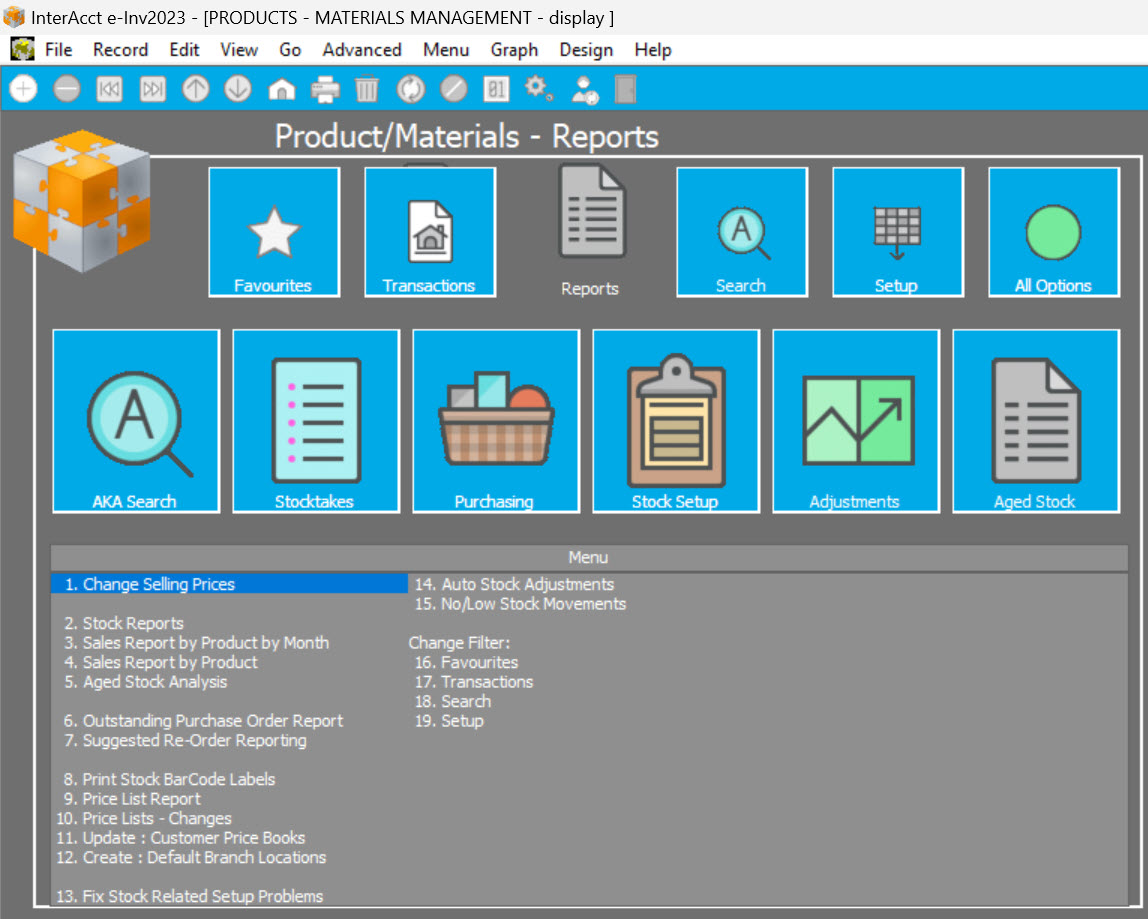Viewport: 1148px width, 919px height.
Task: Jump to the first record using toolbar icon
Action: [110, 89]
